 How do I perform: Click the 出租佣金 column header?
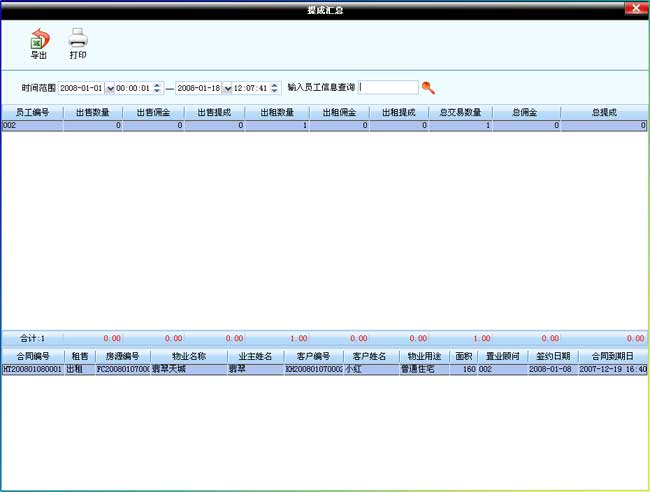pyautogui.click(x=338, y=113)
